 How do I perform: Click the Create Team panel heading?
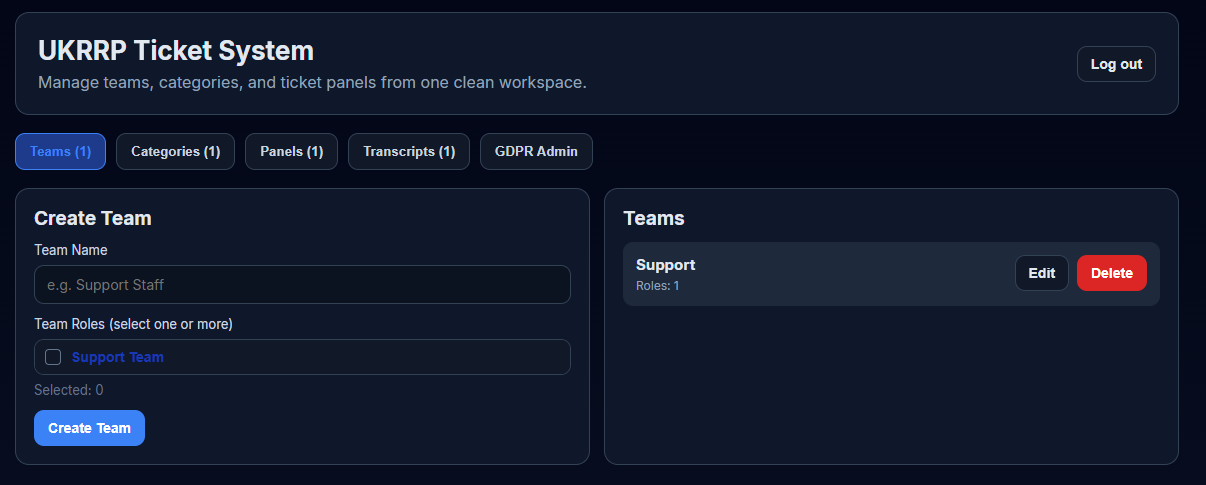[92, 218]
